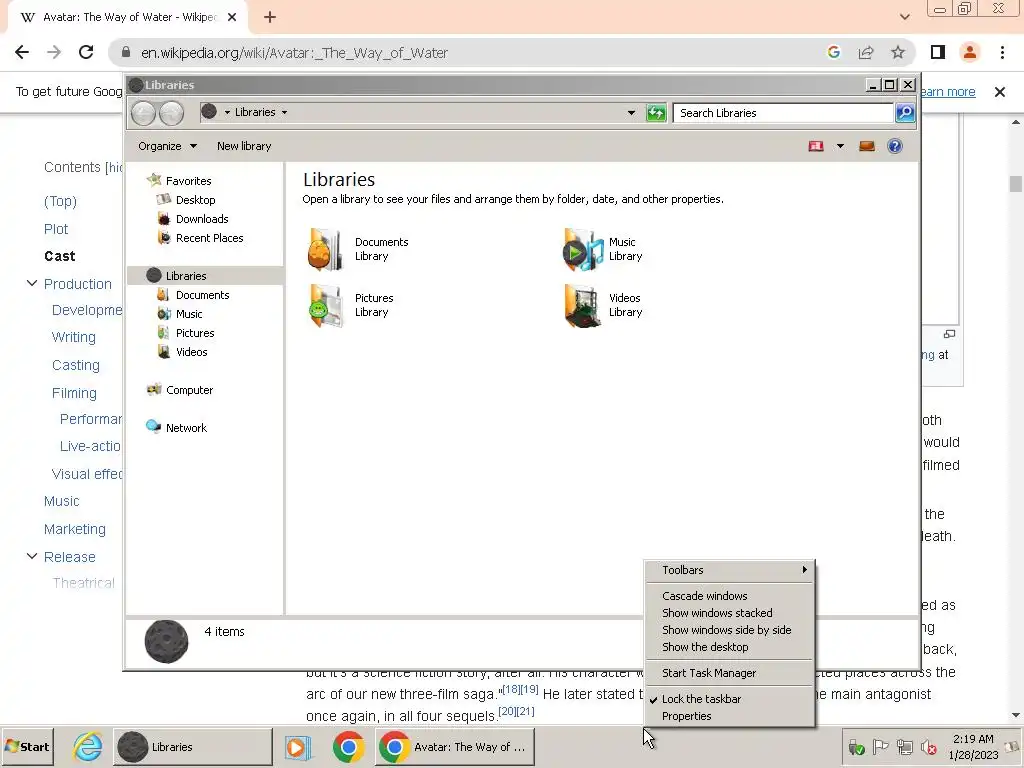
Task: Launch Internet Explorer from taskbar
Action: pyautogui.click(x=88, y=746)
